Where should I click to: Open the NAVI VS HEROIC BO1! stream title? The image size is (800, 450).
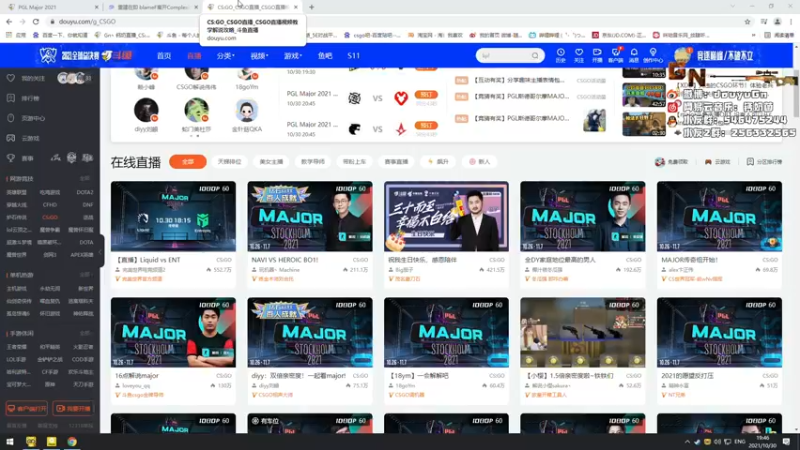pyautogui.click(x=283, y=260)
